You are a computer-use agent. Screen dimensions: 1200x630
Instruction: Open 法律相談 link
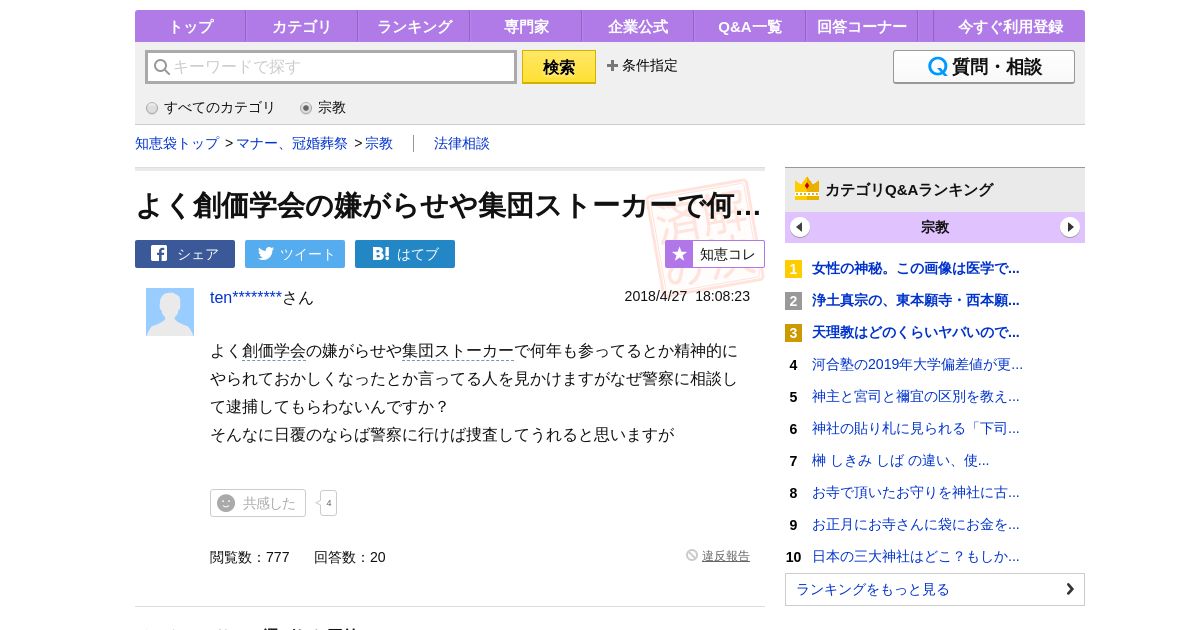point(462,143)
